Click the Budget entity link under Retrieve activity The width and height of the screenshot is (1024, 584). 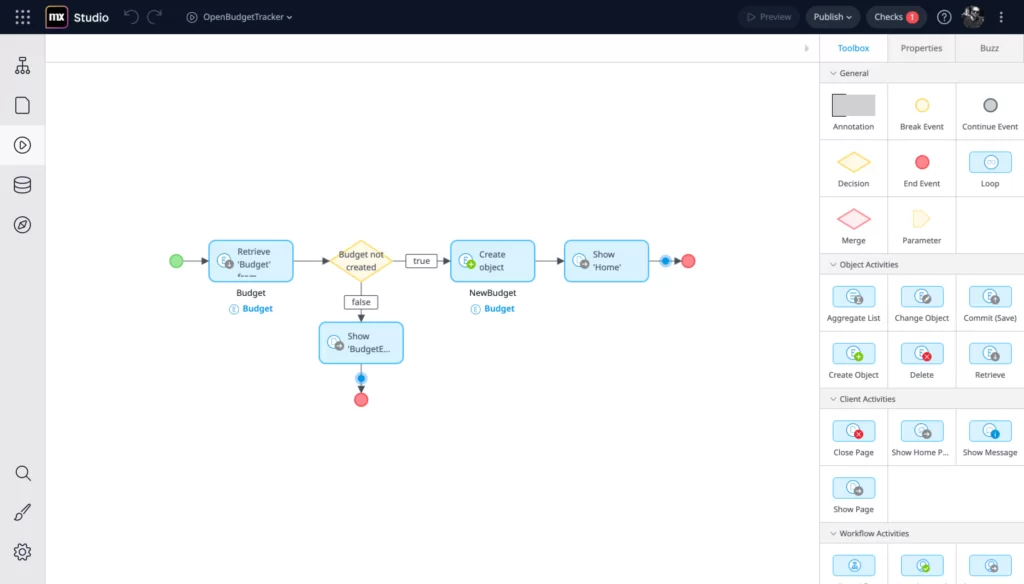257,309
